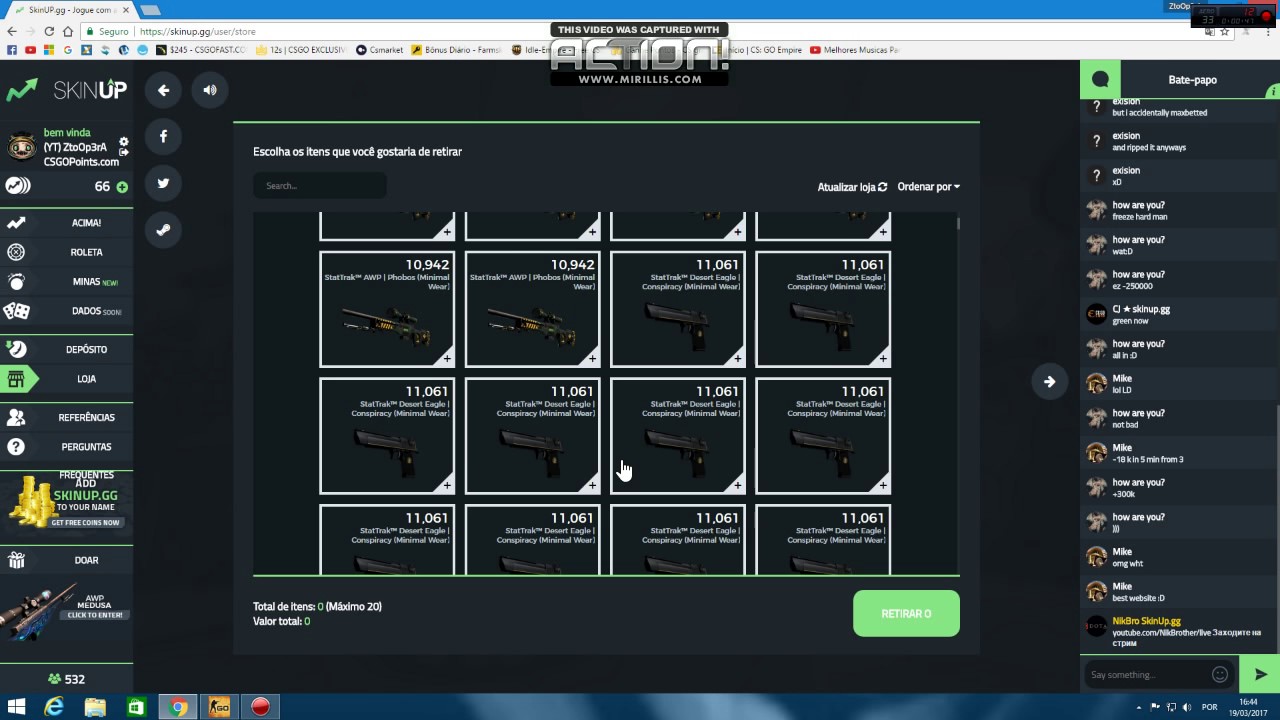The image size is (1280, 720).
Task: Open the emoji picker smiley icon
Action: [x=1220, y=674]
